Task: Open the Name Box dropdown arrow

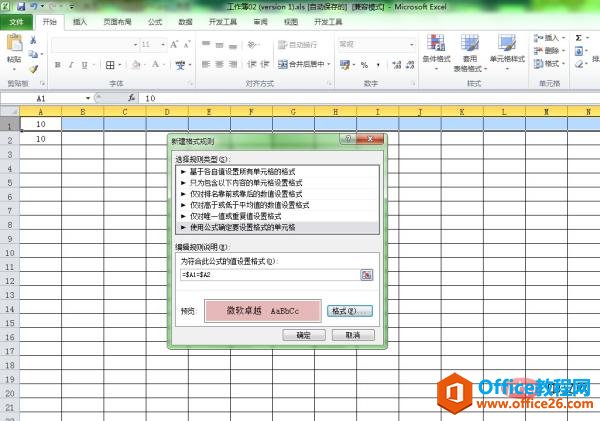Action: point(88,98)
